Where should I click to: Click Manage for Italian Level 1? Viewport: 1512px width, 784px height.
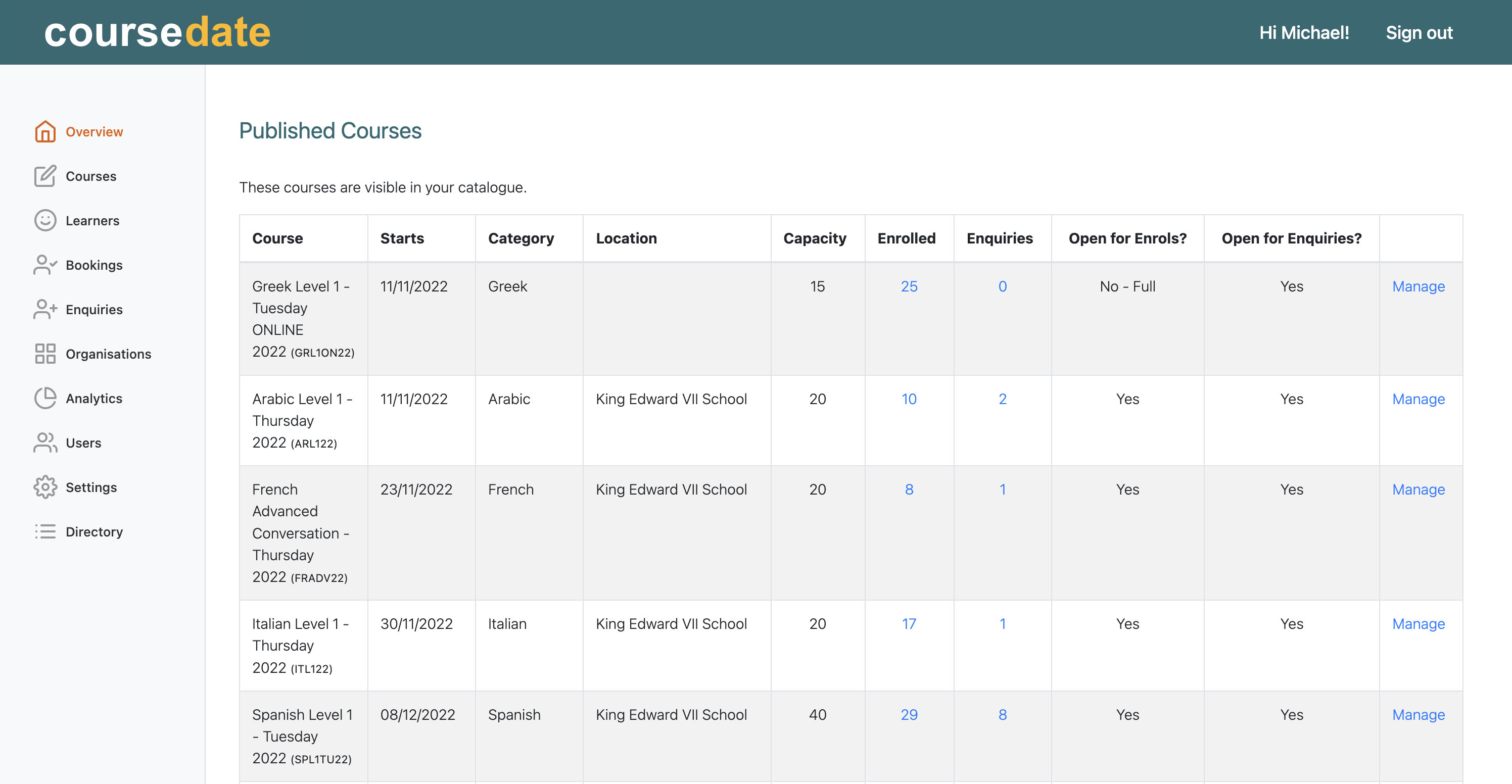pyautogui.click(x=1418, y=624)
